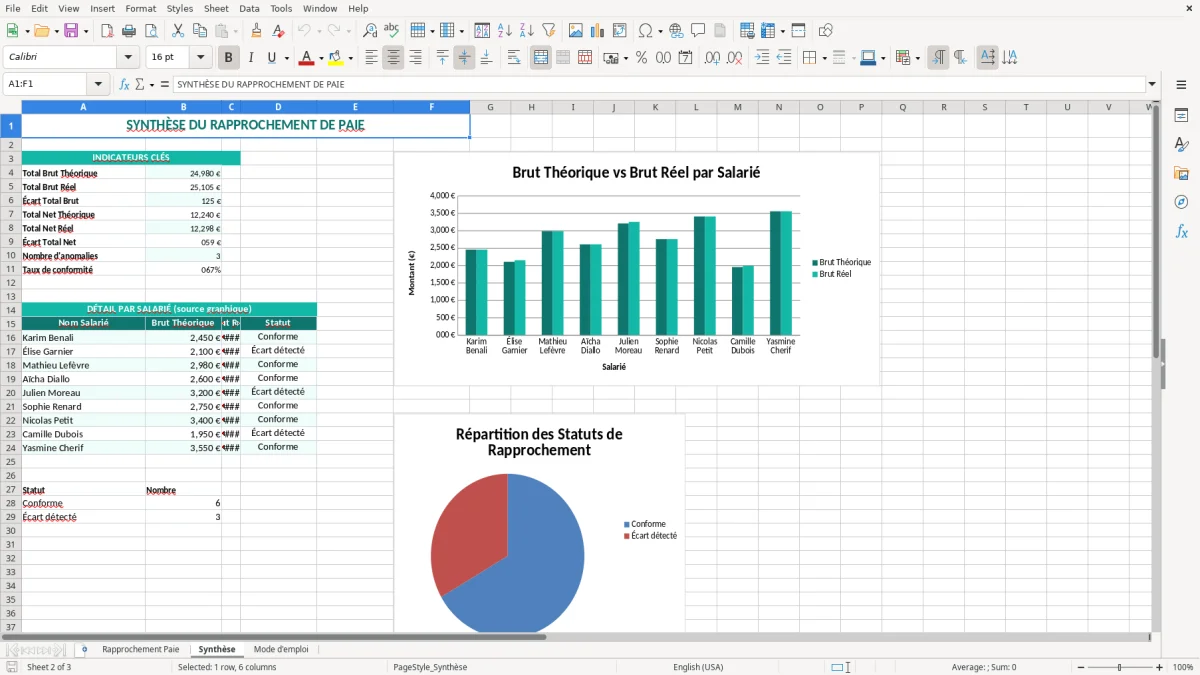This screenshot has height=675, width=1200.
Task: Toggle Wrap Text
Action: coord(514,58)
